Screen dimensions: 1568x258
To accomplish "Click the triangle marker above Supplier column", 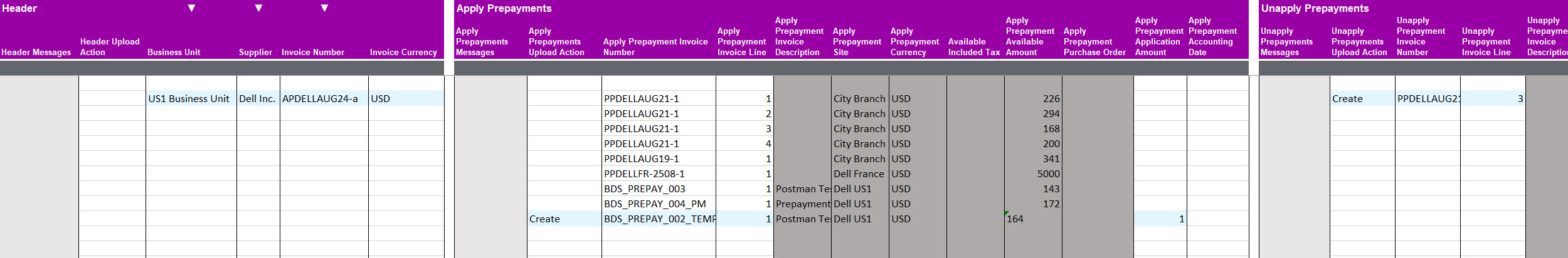I will tap(258, 8).
